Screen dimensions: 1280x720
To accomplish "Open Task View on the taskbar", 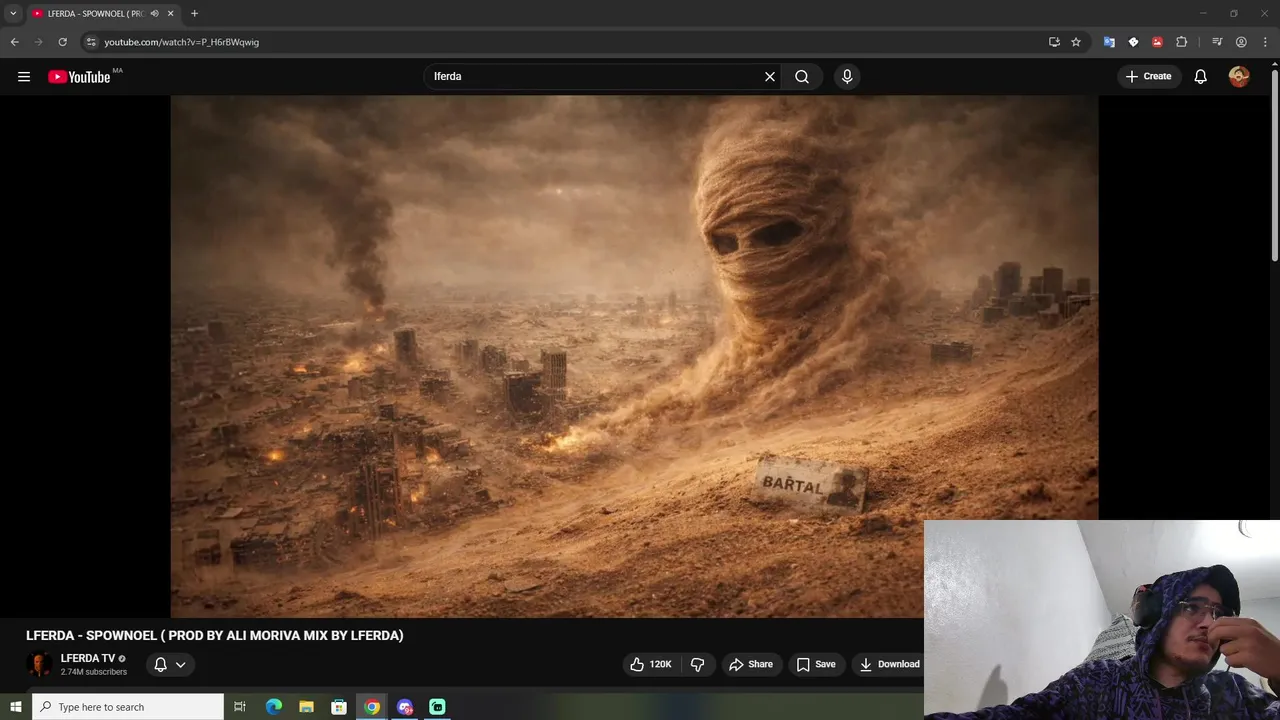I will tap(240, 707).
